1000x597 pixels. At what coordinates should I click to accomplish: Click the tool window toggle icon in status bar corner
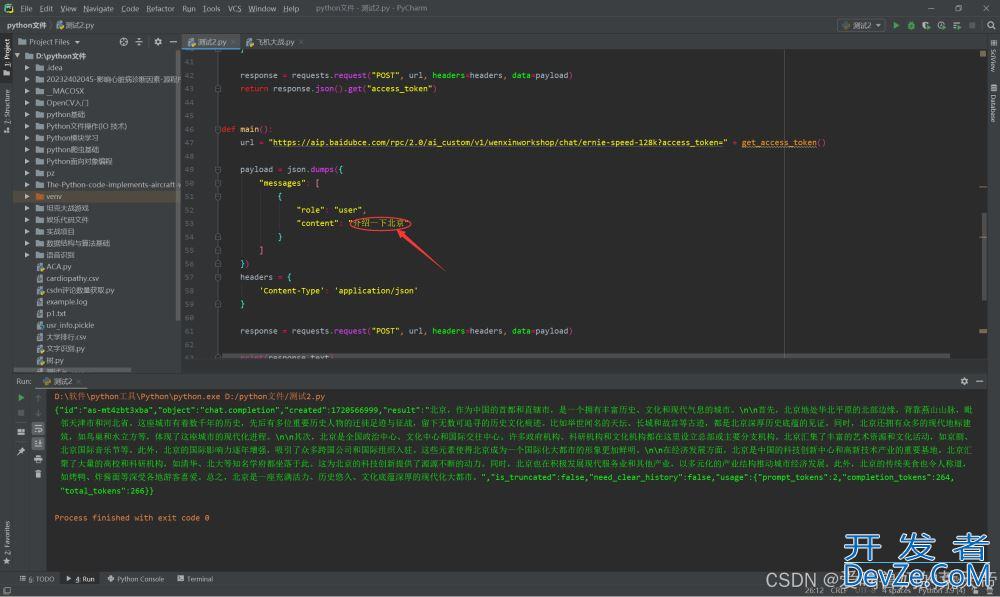(7, 591)
